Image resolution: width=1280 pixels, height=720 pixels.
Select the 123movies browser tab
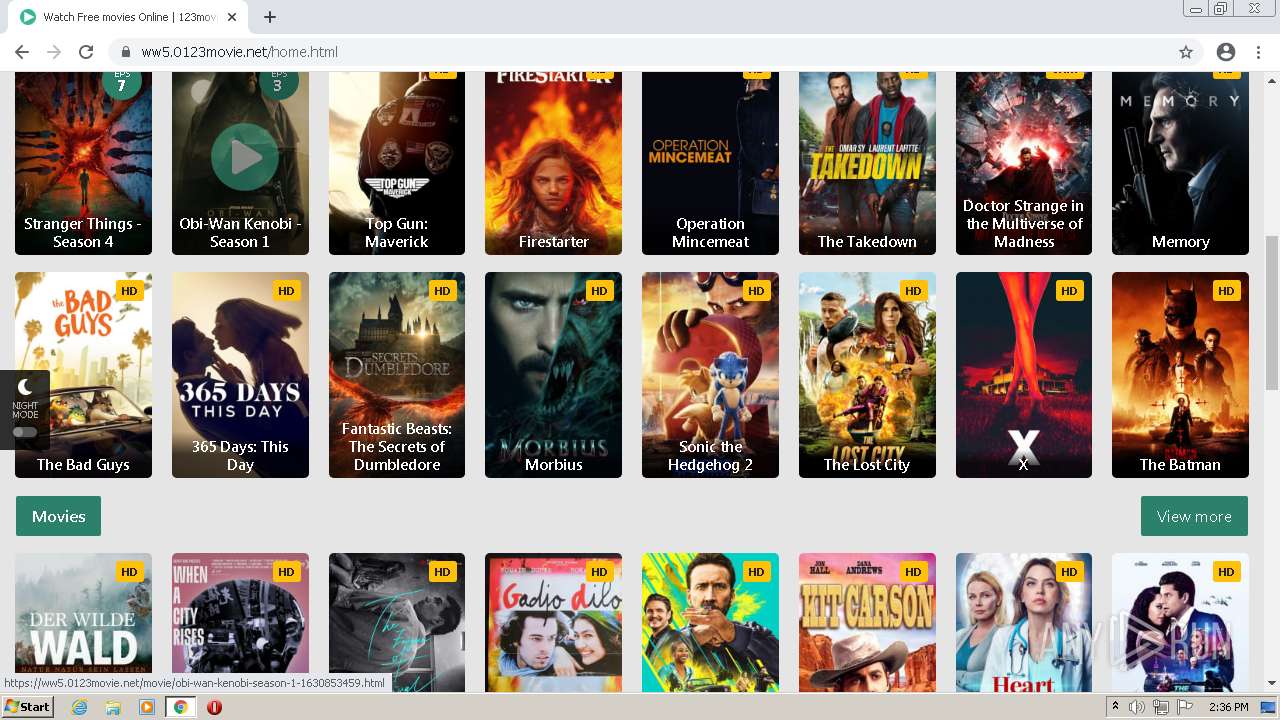(130, 17)
